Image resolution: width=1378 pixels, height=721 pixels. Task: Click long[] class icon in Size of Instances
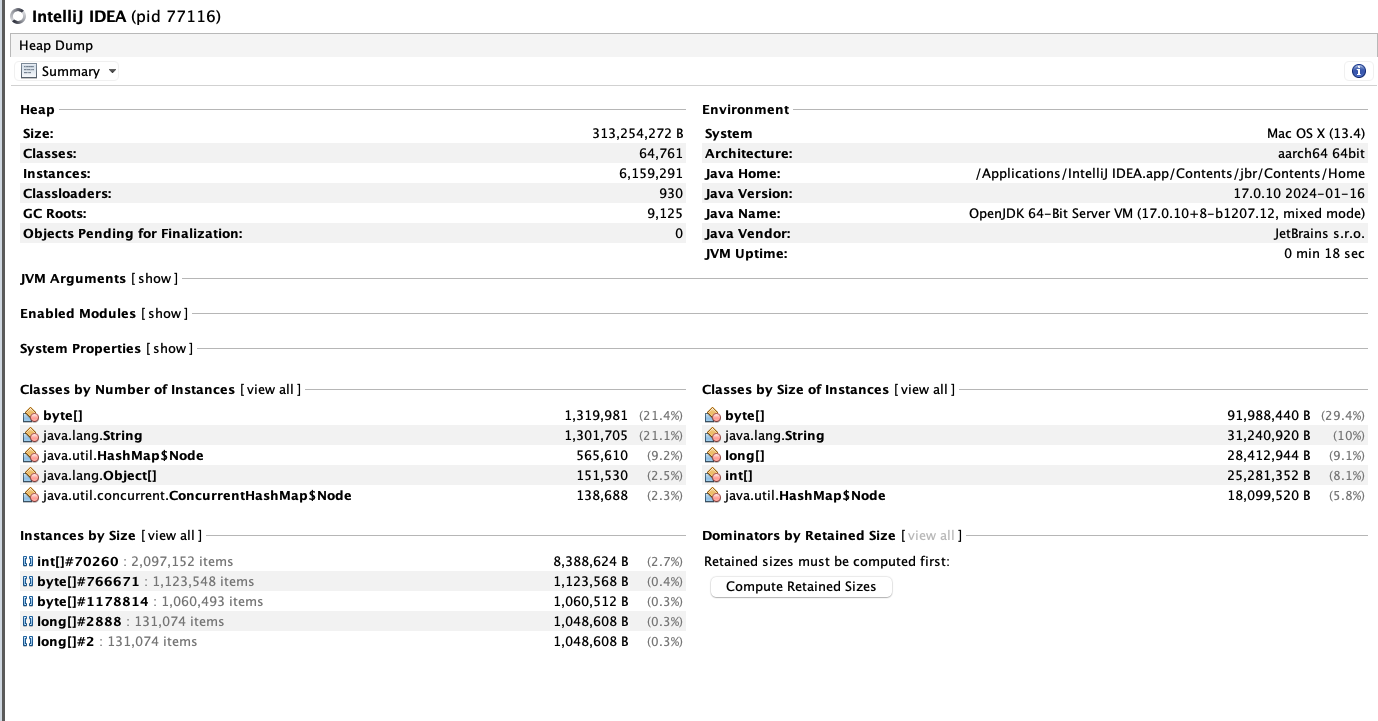[712, 455]
